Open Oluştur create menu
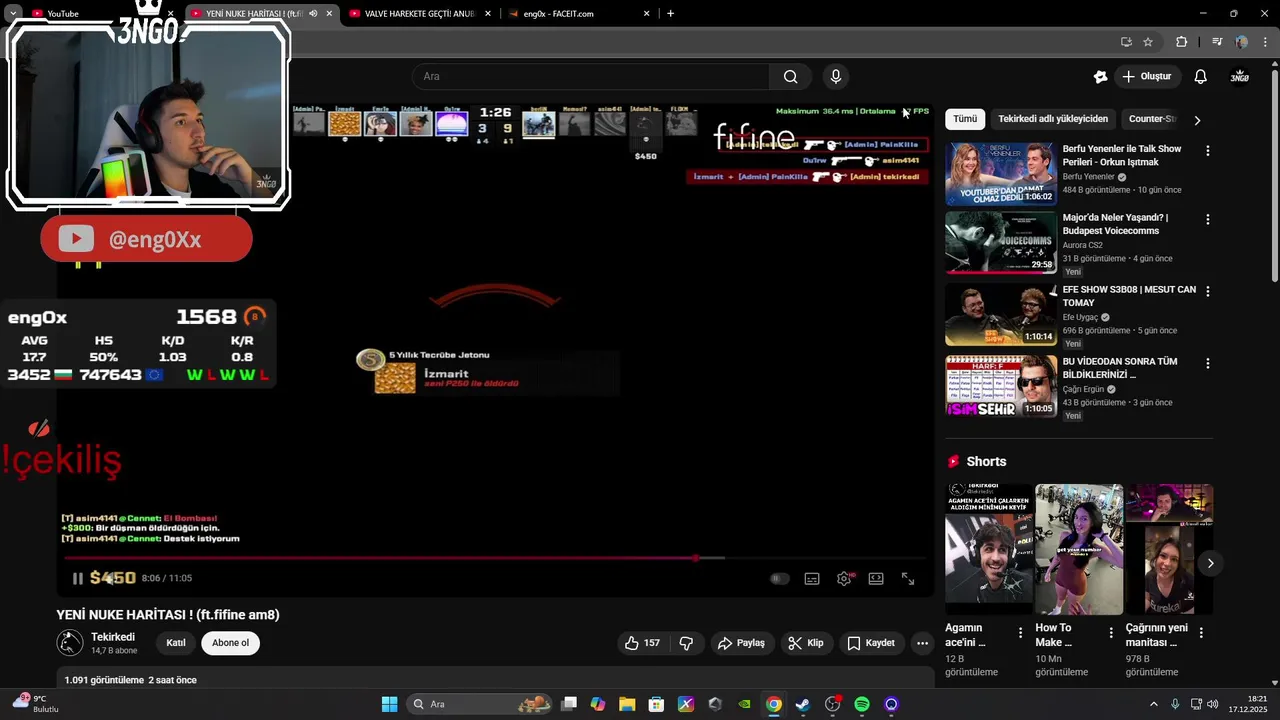1280x720 pixels. (1146, 76)
